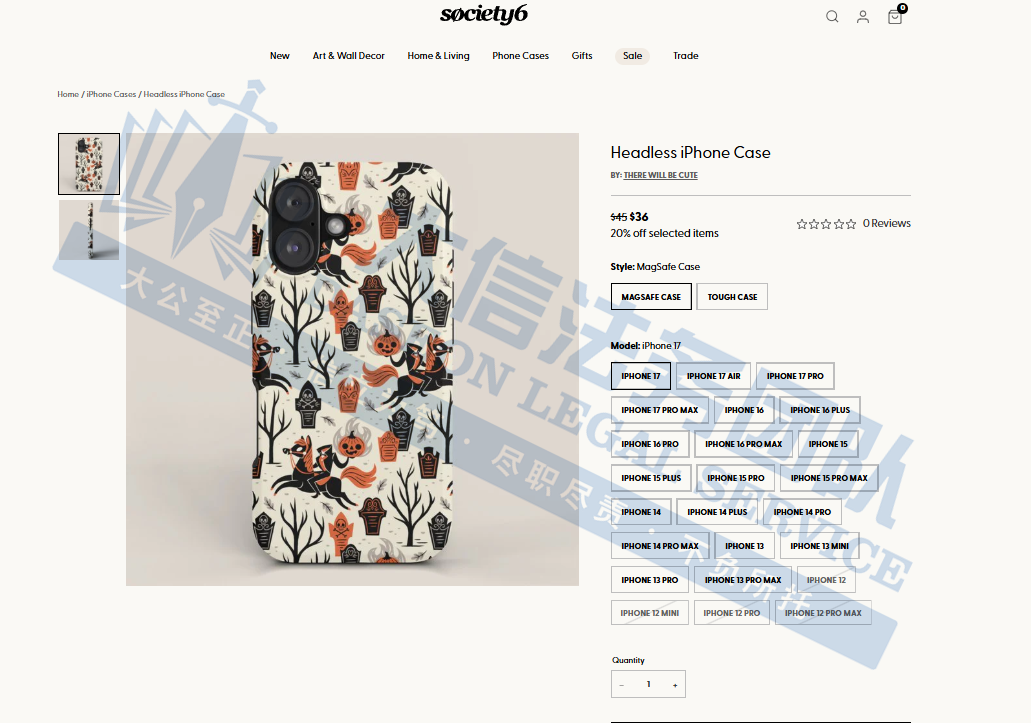Decrease quantity with the minus button

coord(621,685)
